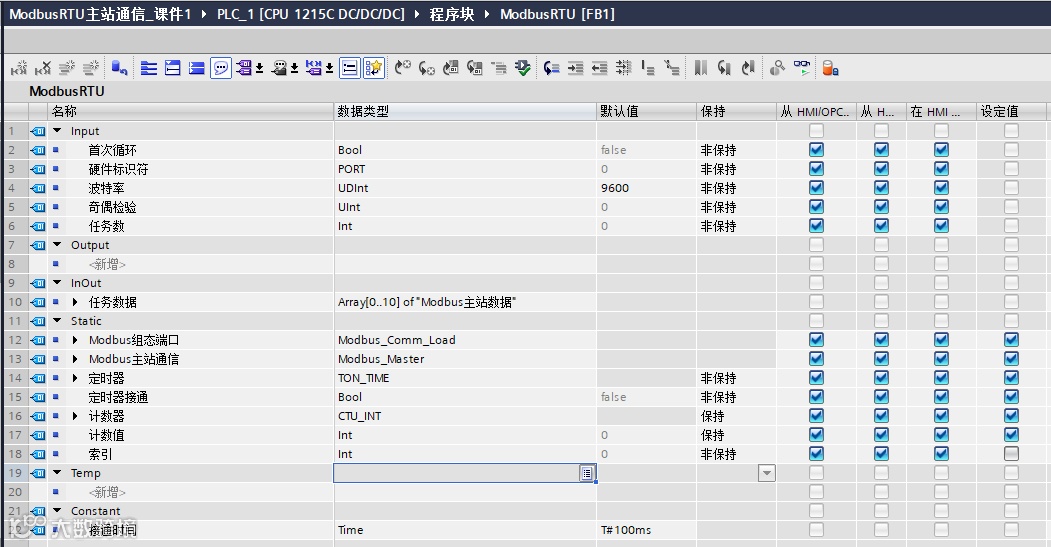This screenshot has width=1051, height=547.
Task: Uncheck HMI/OPC access for 首次循环 row
Action: pos(816,149)
